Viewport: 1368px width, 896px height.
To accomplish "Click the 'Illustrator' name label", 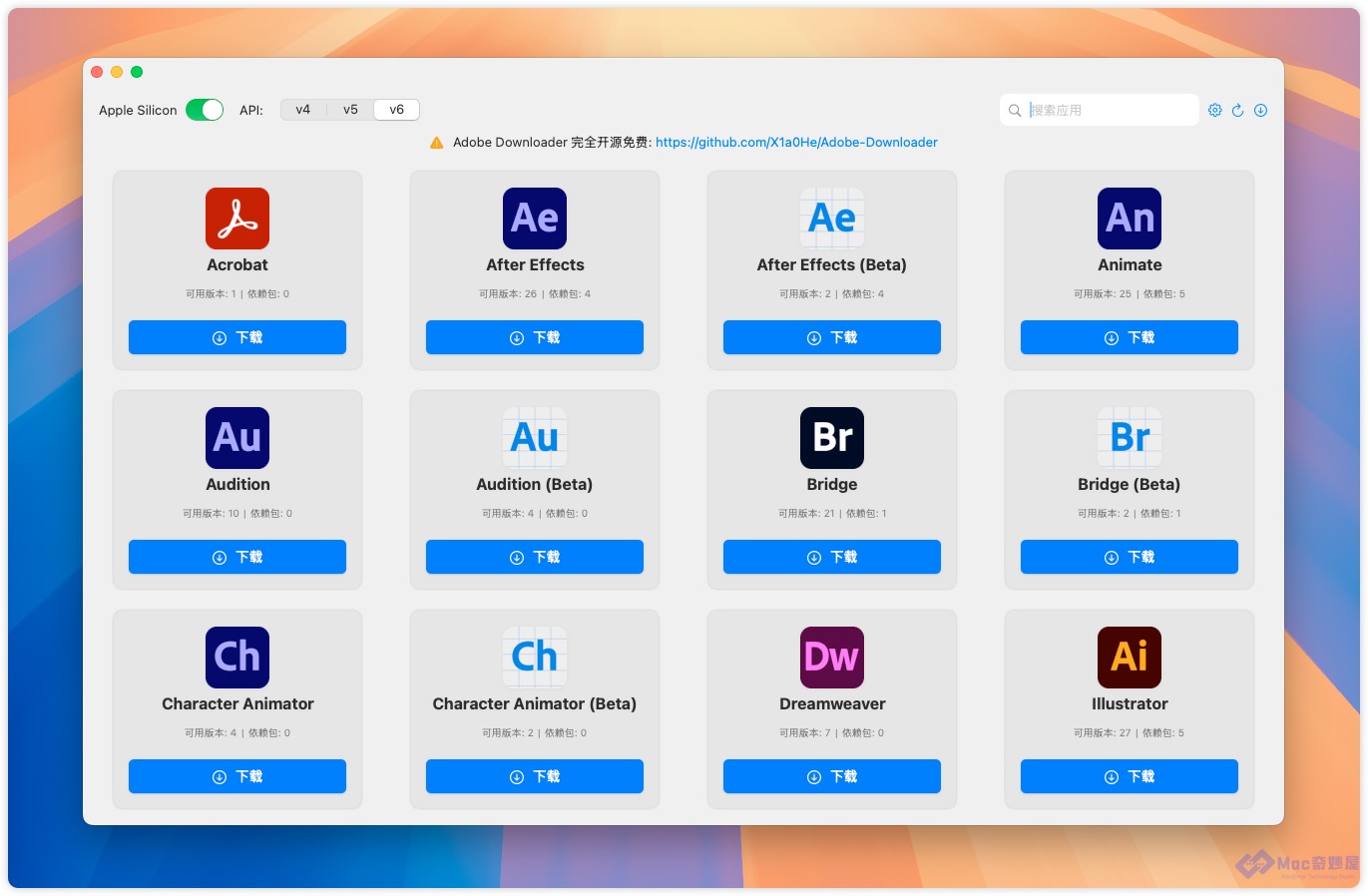I will tap(1130, 704).
